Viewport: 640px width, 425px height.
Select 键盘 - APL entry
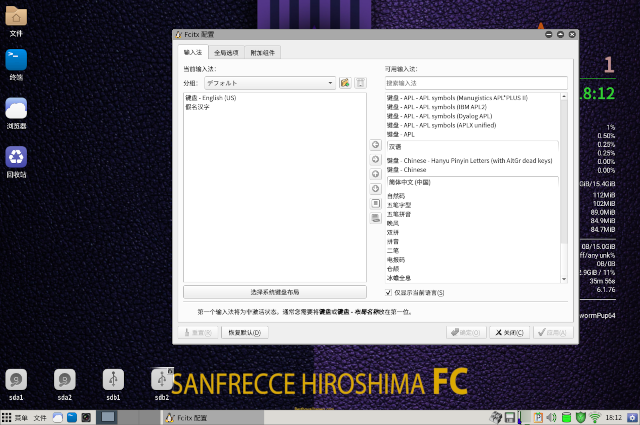click(473, 134)
